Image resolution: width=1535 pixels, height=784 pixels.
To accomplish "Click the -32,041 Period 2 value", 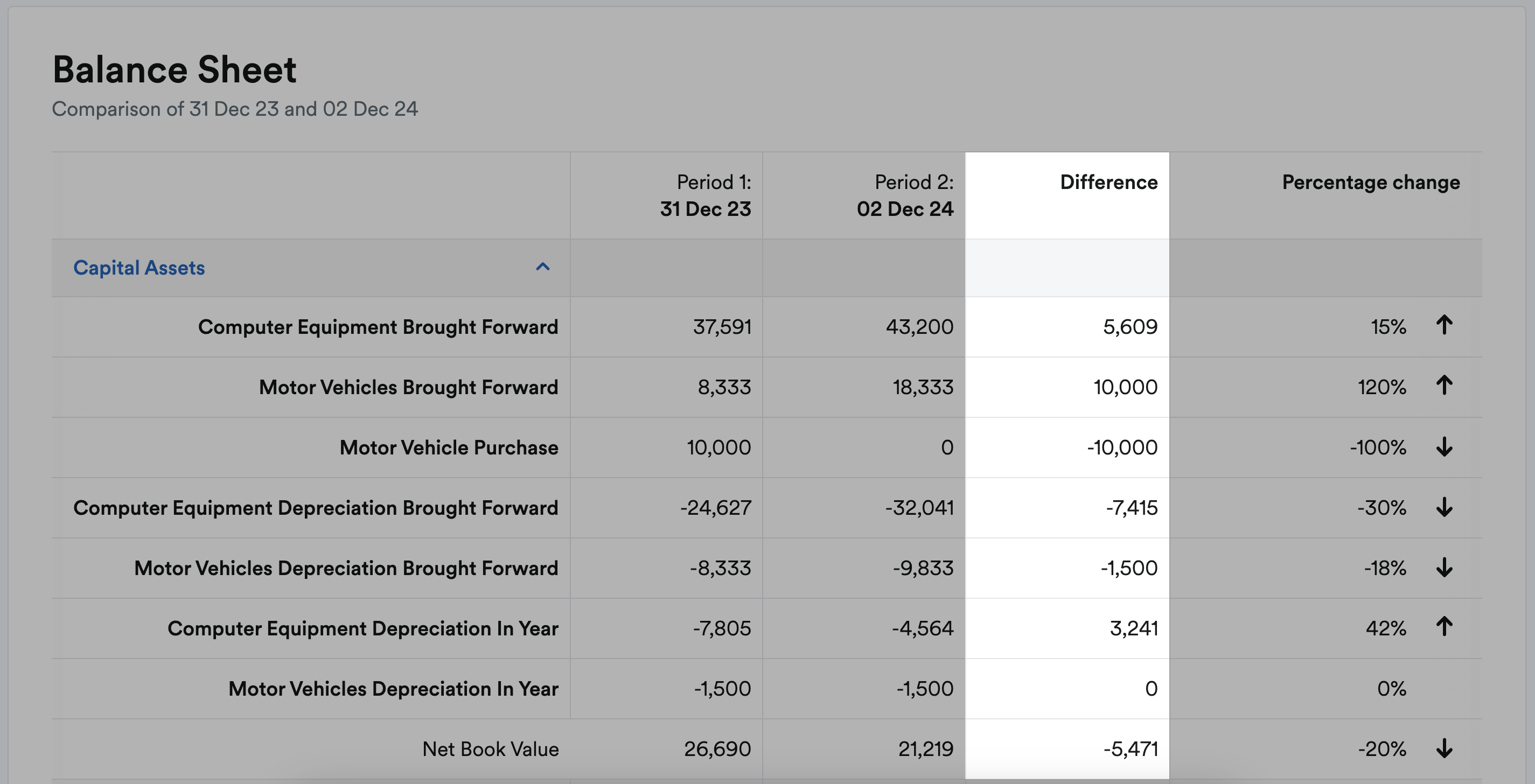I will pyautogui.click(x=919, y=508).
